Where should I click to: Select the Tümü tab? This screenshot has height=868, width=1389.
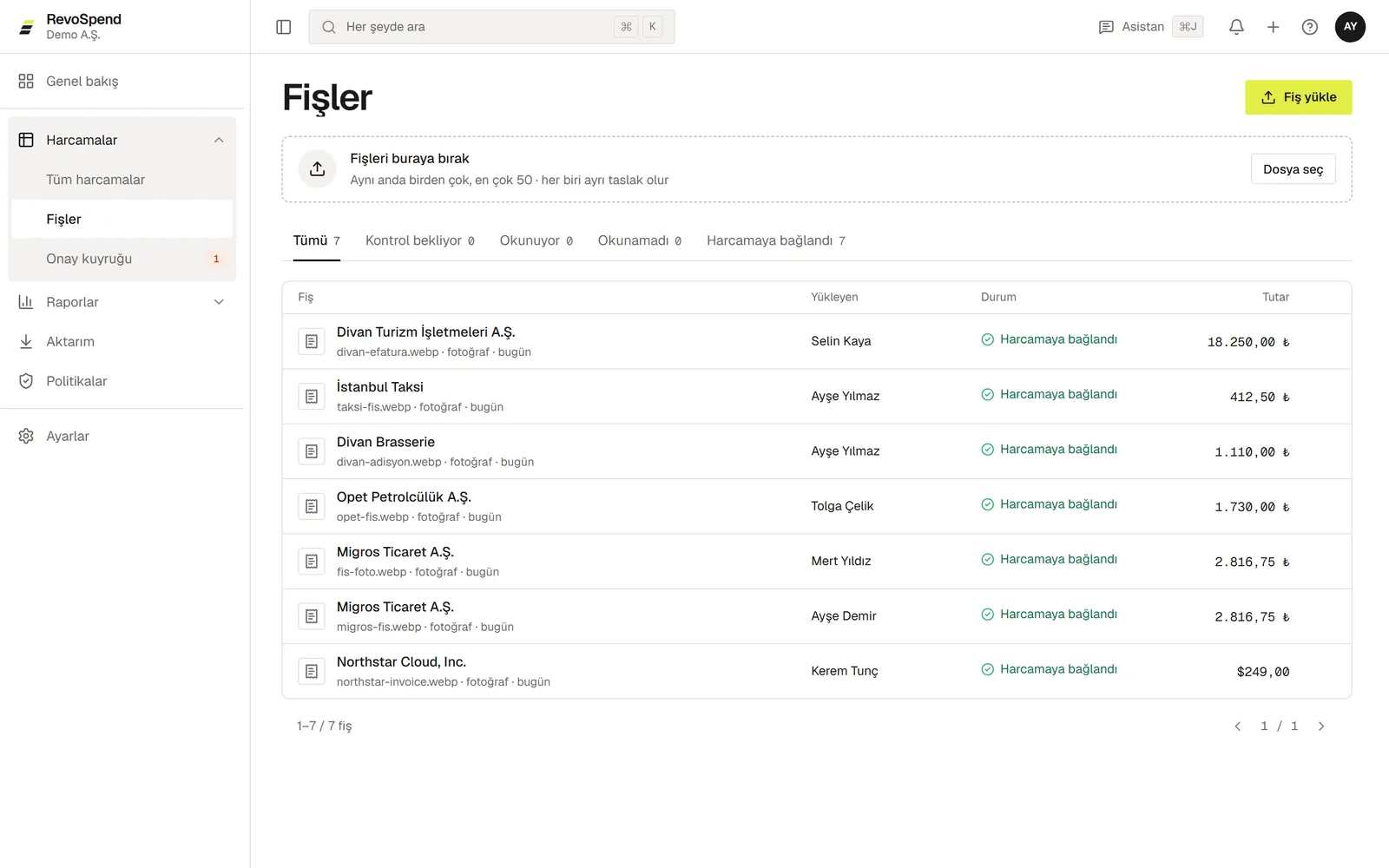(317, 241)
